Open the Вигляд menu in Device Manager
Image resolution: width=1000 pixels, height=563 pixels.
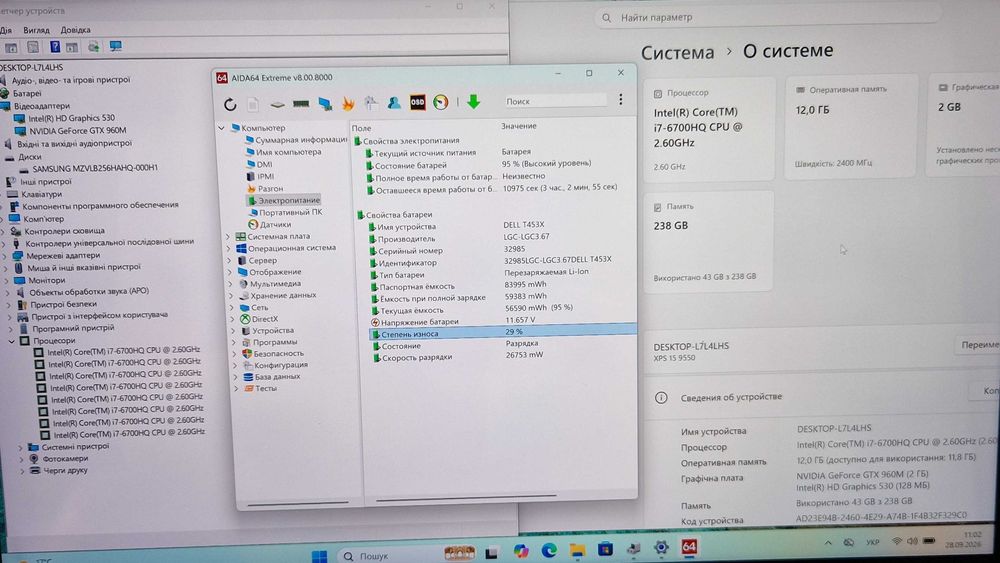(x=36, y=30)
